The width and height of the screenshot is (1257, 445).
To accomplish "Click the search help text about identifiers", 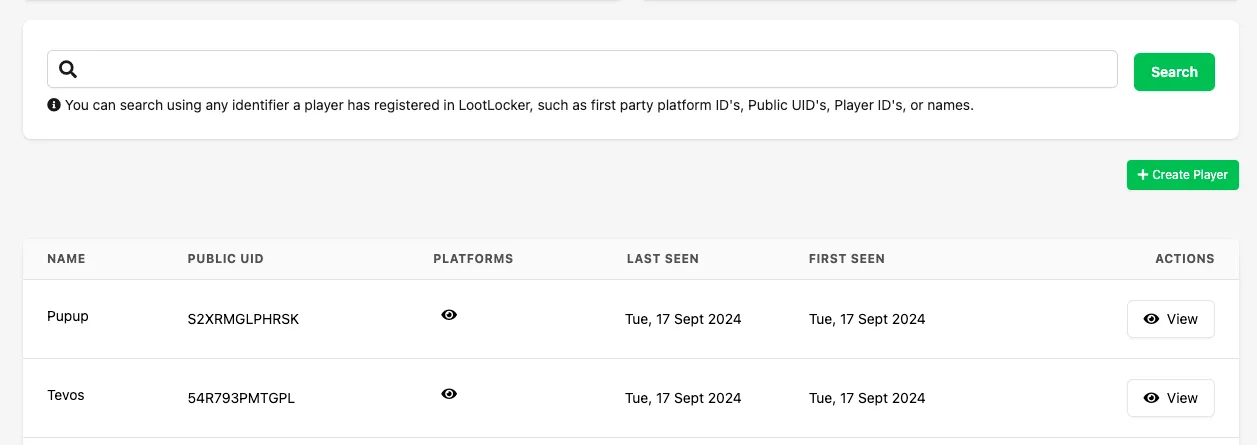I will [519, 105].
